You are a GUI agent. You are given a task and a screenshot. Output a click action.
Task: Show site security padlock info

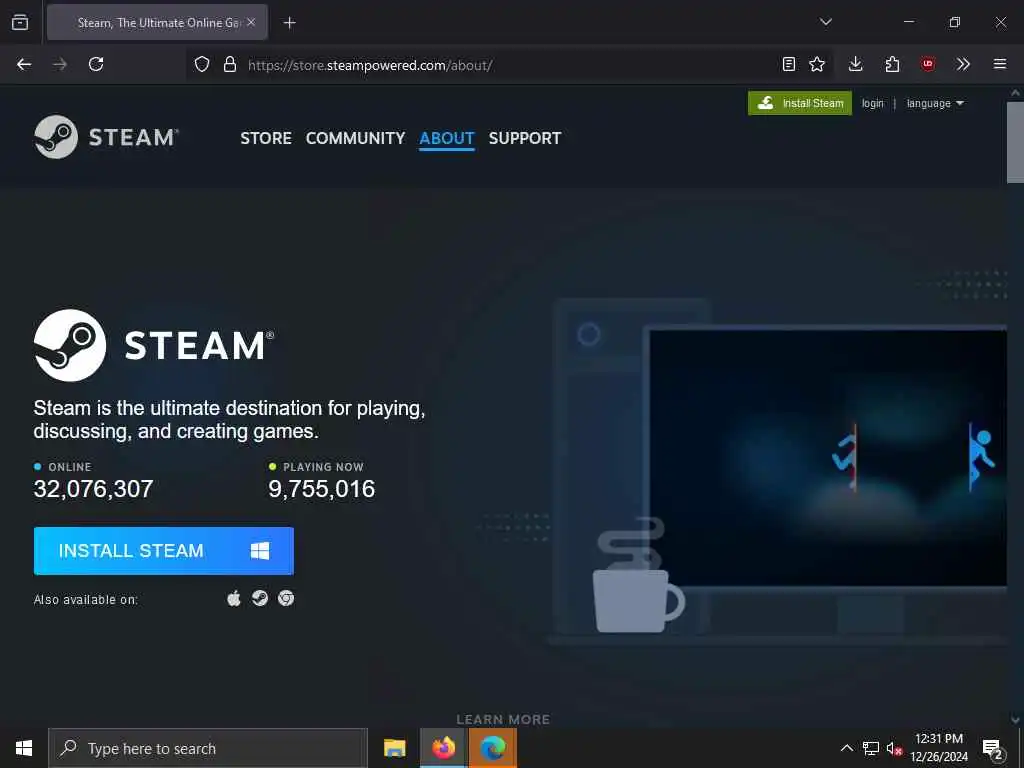[x=229, y=64]
